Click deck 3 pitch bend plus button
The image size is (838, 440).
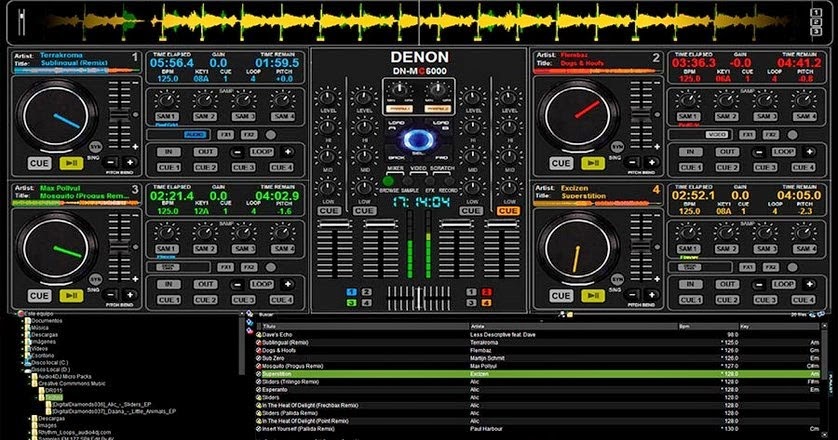tap(130, 295)
